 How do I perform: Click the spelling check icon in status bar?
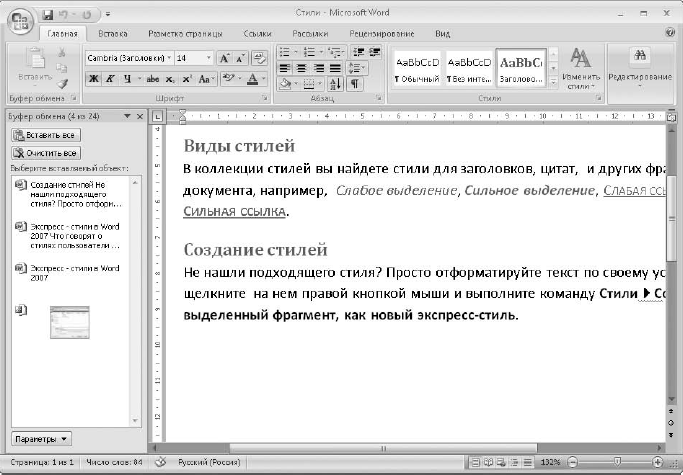point(158,465)
